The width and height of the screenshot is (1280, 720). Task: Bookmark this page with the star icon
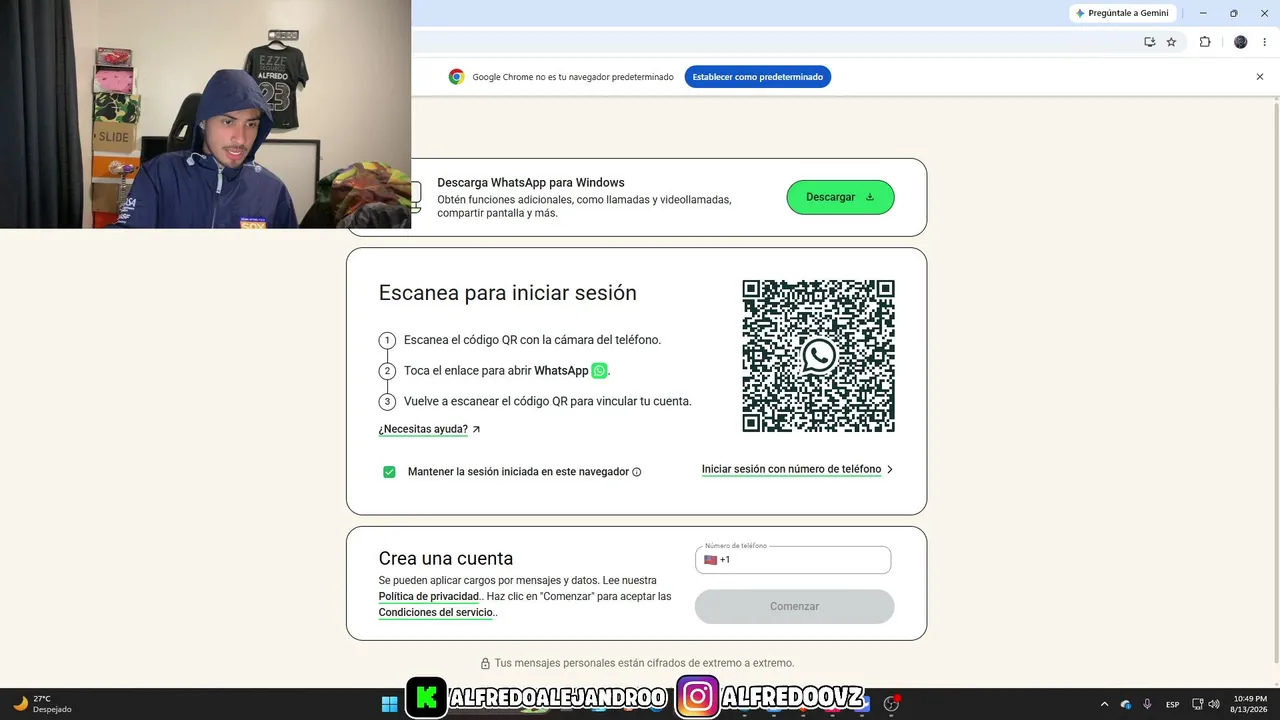coord(1172,42)
